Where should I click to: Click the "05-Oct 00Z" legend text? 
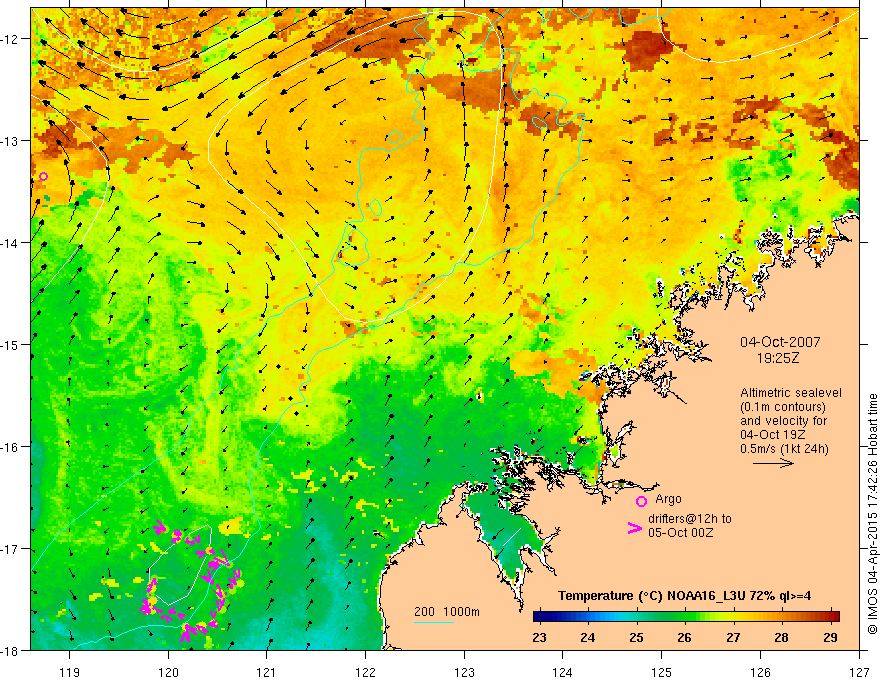click(680, 532)
